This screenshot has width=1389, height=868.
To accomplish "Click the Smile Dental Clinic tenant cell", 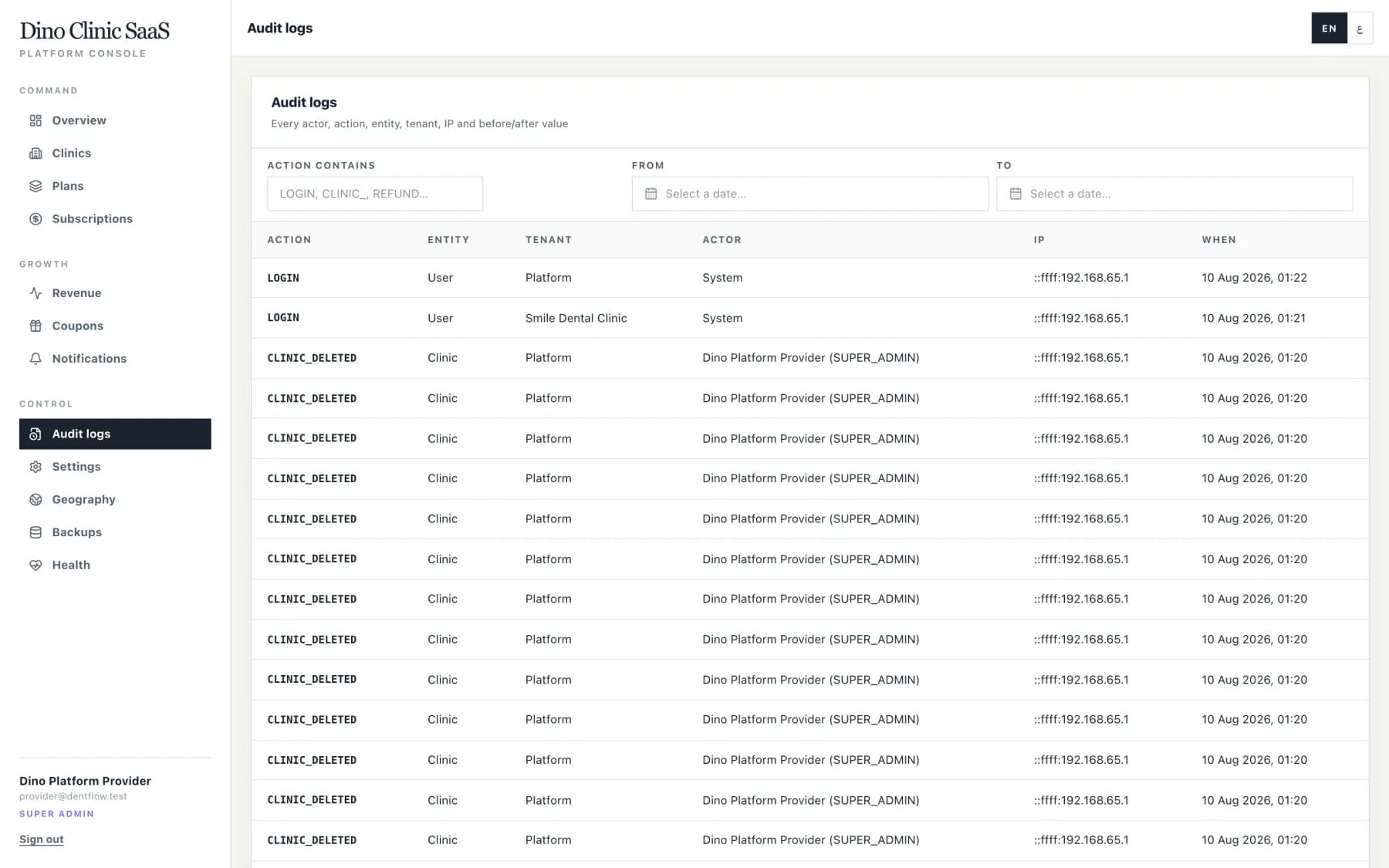I will (576, 318).
